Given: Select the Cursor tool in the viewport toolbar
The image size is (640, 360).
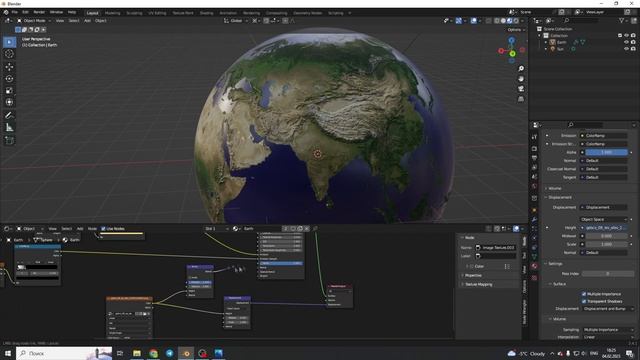Looking at the screenshot, I should 9,54.
